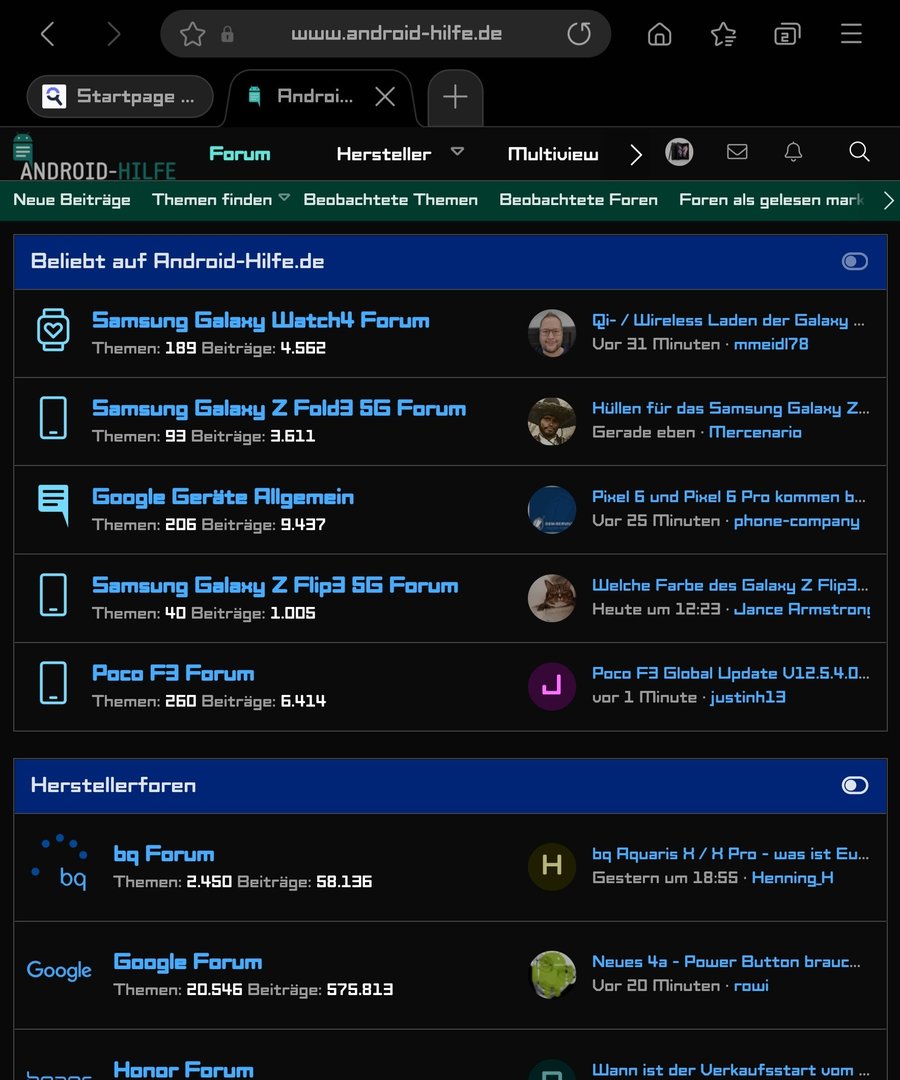Expand the Themen finden dropdown arrow
900x1080 pixels.
pos(284,198)
